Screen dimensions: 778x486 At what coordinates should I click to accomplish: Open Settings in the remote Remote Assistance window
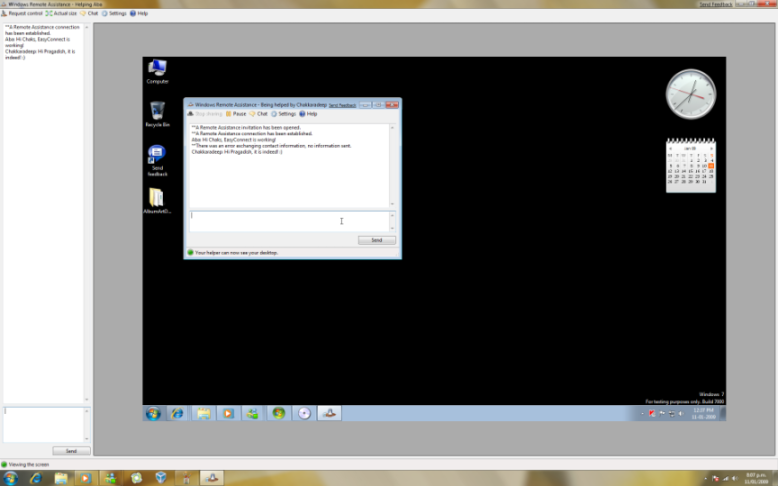point(283,114)
